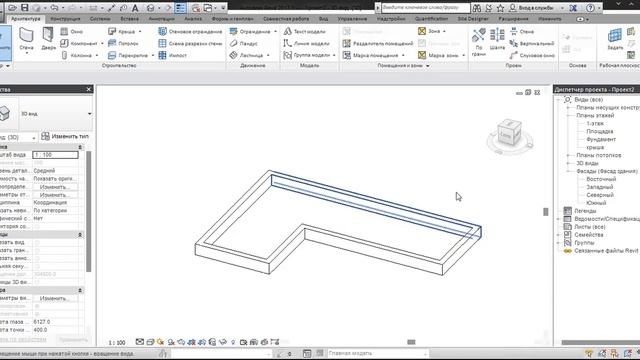The image size is (640, 360).
Task: Click the Вертикальный opening tool
Action: tap(532, 43)
